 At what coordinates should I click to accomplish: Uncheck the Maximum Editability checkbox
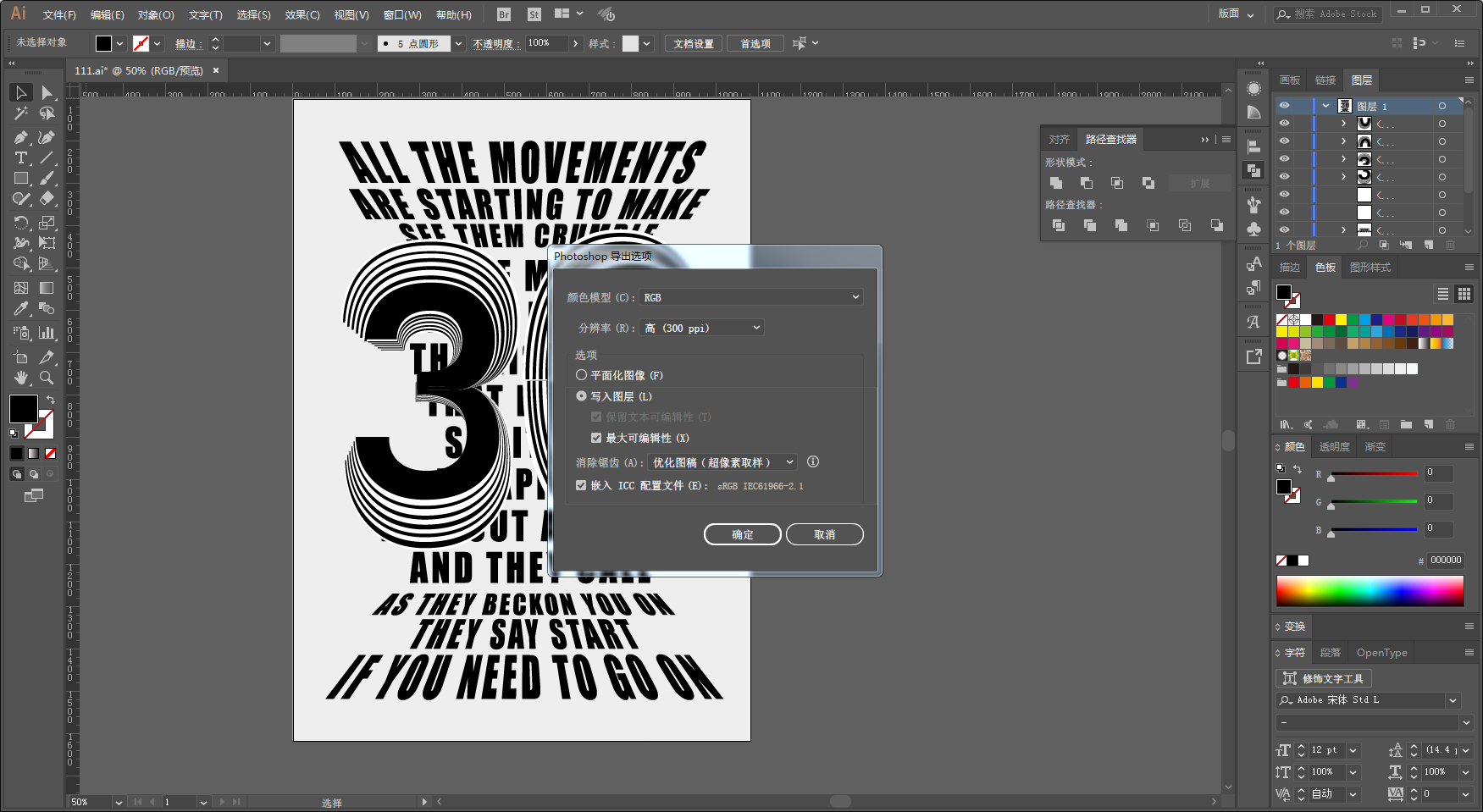tap(596, 438)
